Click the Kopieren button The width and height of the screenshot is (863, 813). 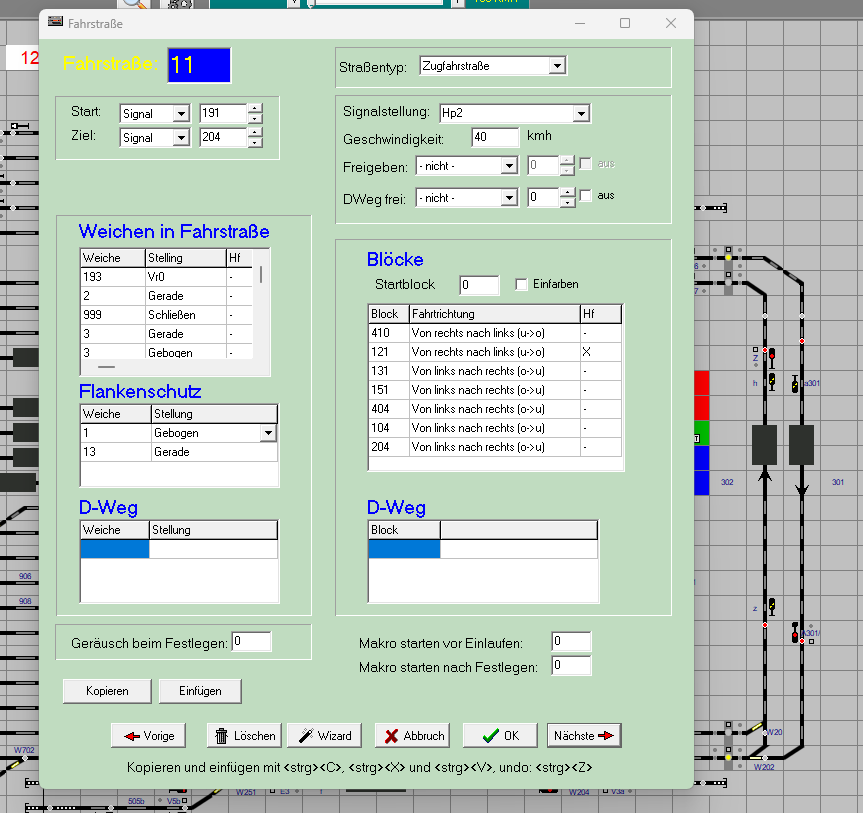pyautogui.click(x=108, y=691)
